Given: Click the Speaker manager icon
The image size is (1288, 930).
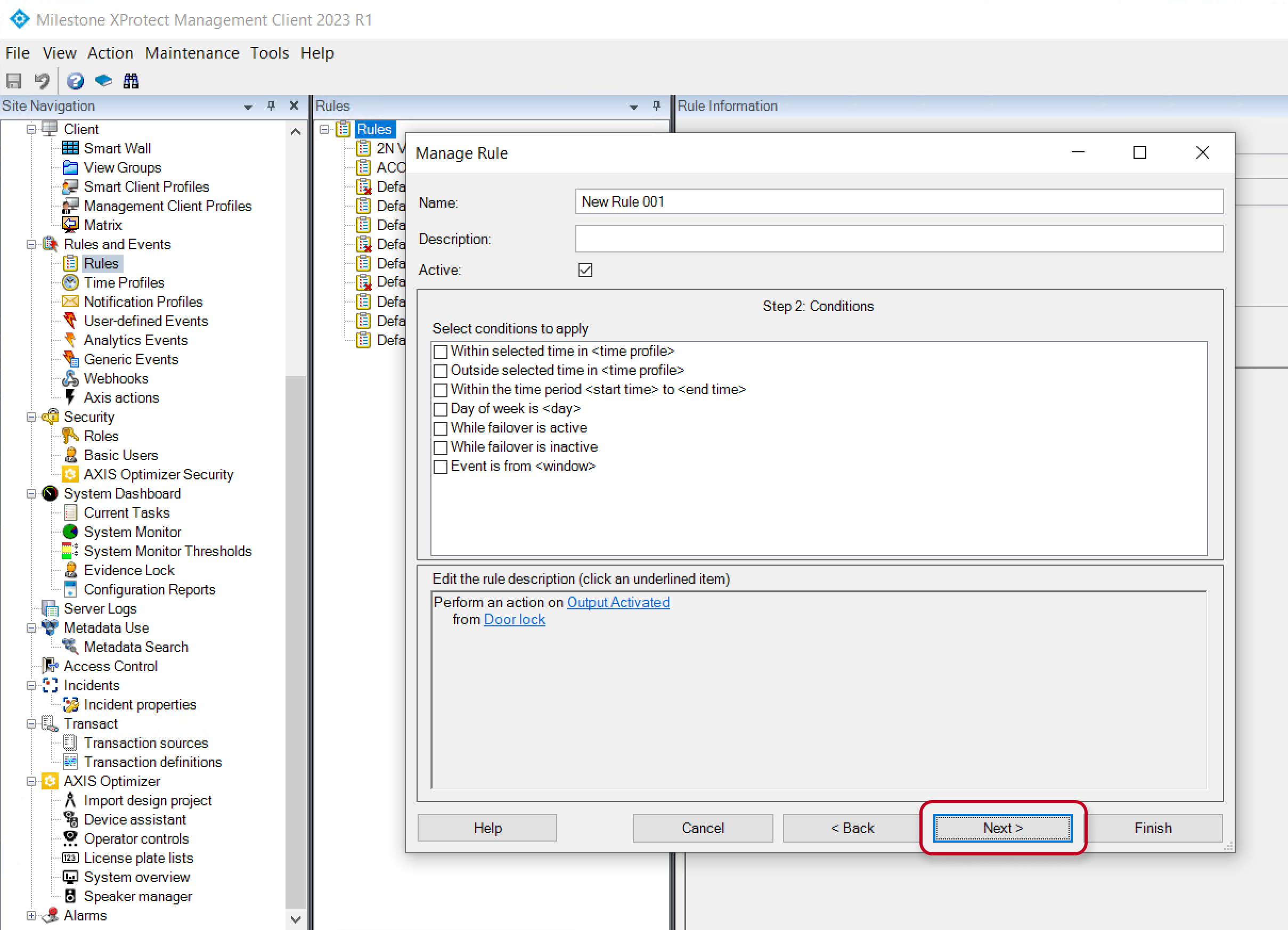Looking at the screenshot, I should click(x=70, y=896).
